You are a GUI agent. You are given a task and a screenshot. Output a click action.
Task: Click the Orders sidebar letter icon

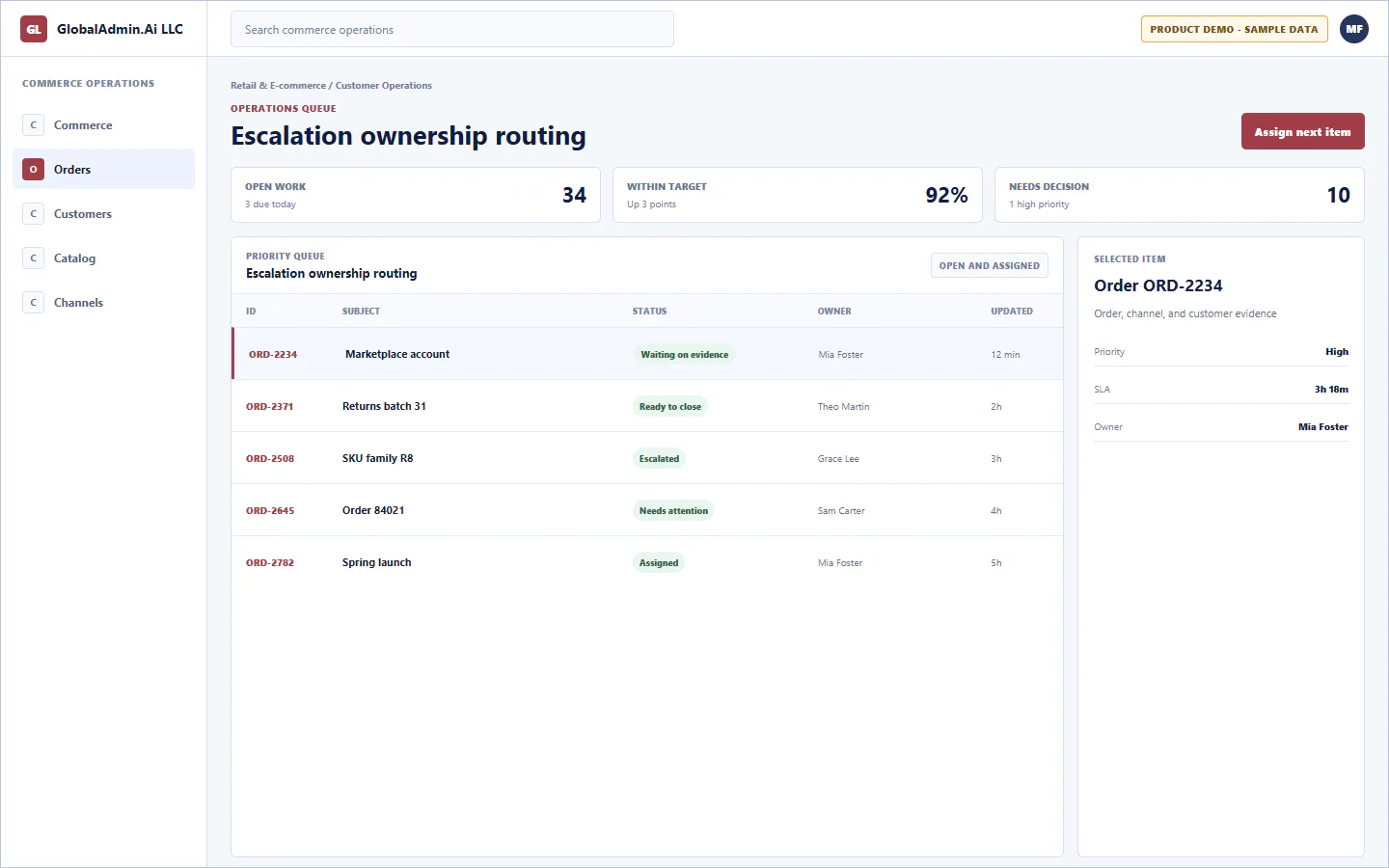tap(34, 170)
